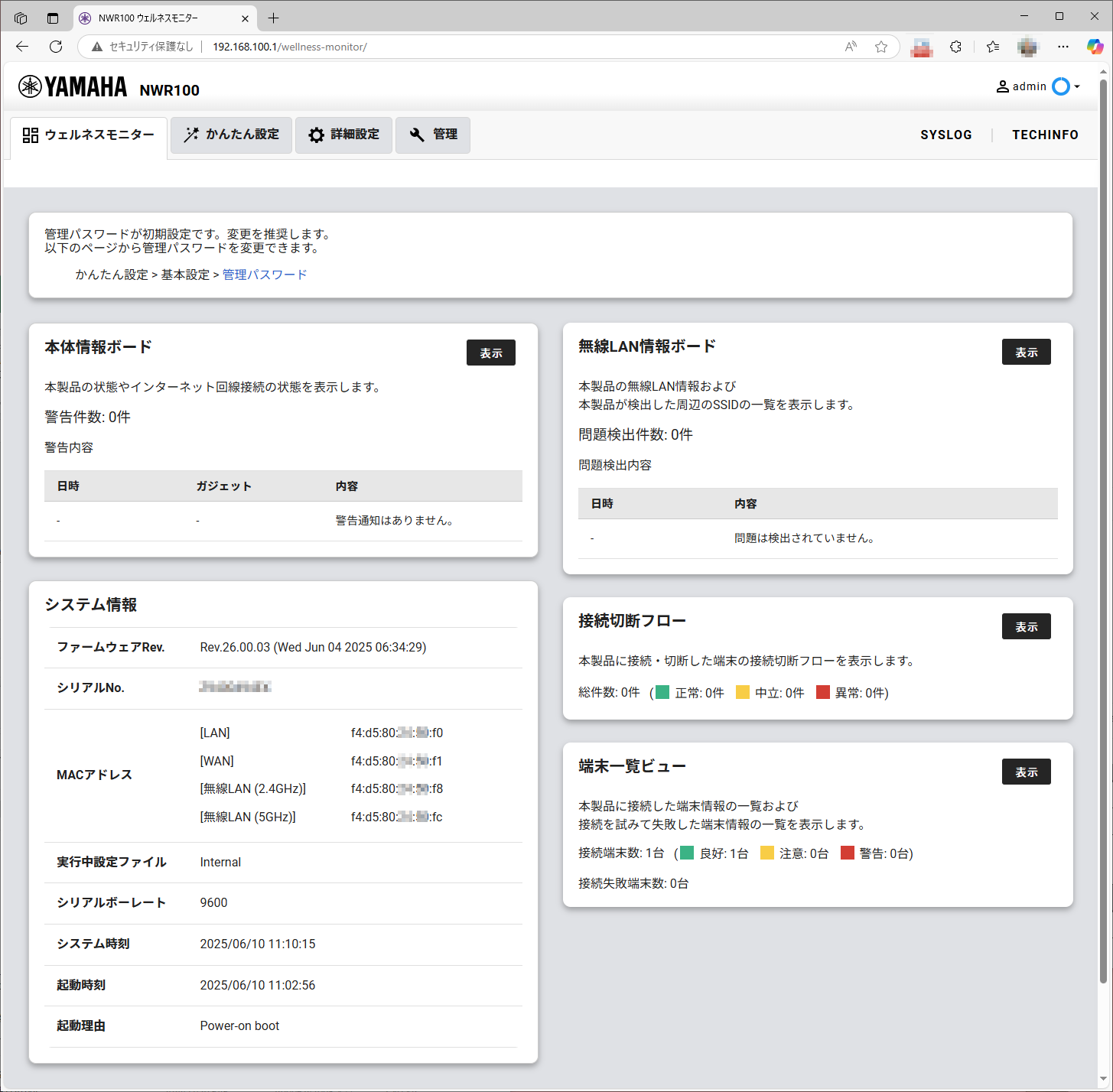Screen dimensions: 1113x1092
Task: Open a new browser tab
Action: click(x=274, y=18)
